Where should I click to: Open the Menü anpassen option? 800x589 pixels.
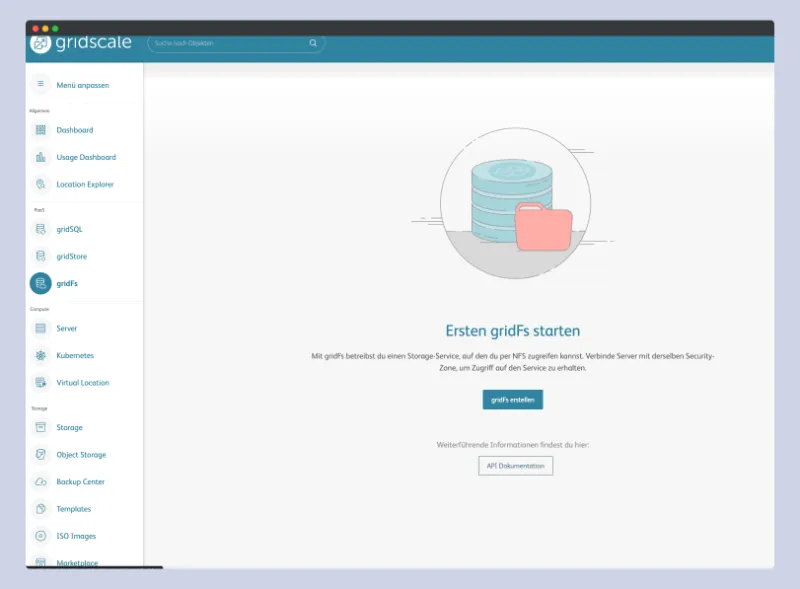coord(83,85)
